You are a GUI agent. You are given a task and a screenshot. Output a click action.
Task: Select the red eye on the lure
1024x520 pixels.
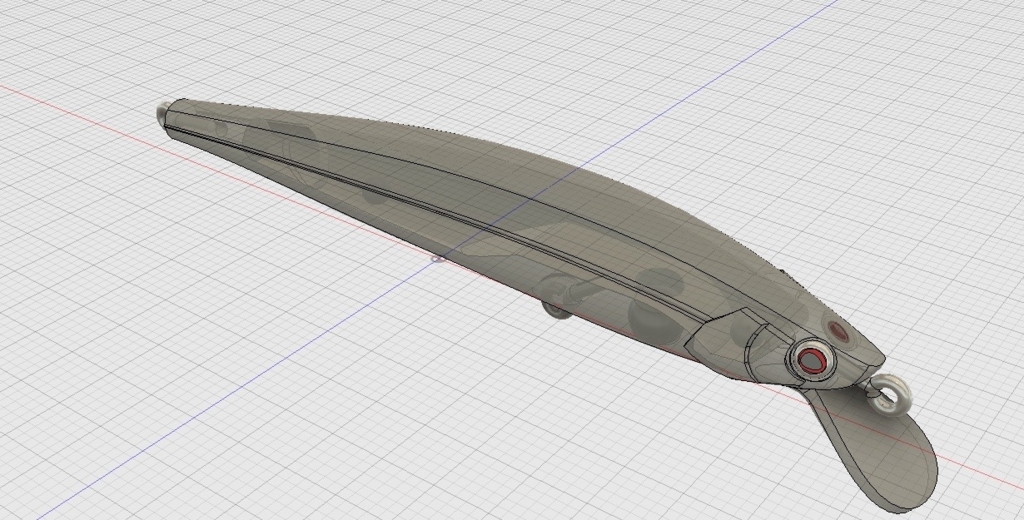coord(812,359)
